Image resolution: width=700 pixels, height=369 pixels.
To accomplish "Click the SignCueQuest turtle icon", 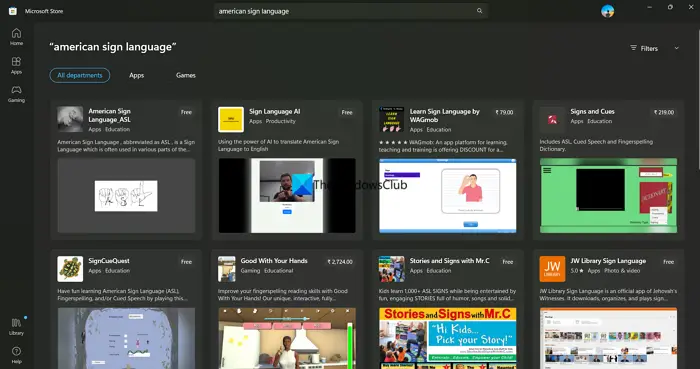I will 70,269.
